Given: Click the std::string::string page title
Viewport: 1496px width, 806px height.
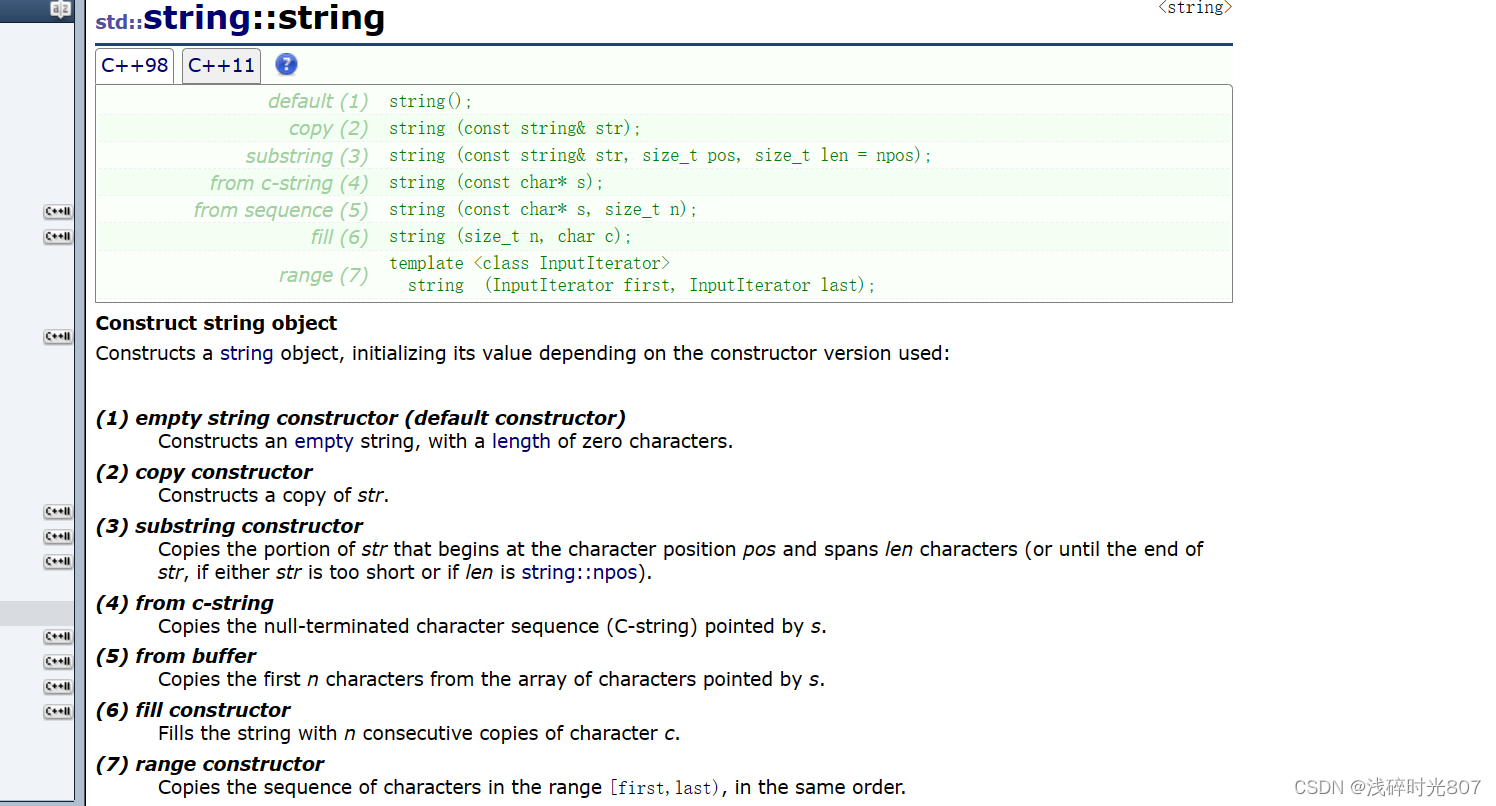Looking at the screenshot, I should (x=240, y=19).
